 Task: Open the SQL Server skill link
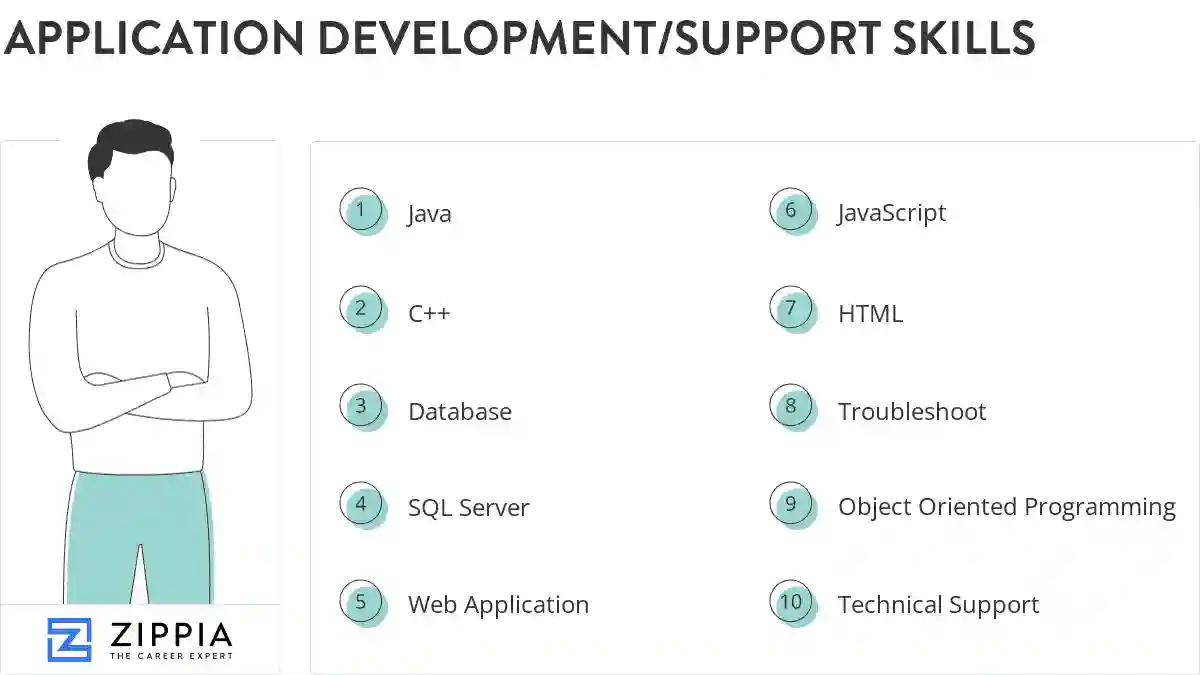(467, 508)
